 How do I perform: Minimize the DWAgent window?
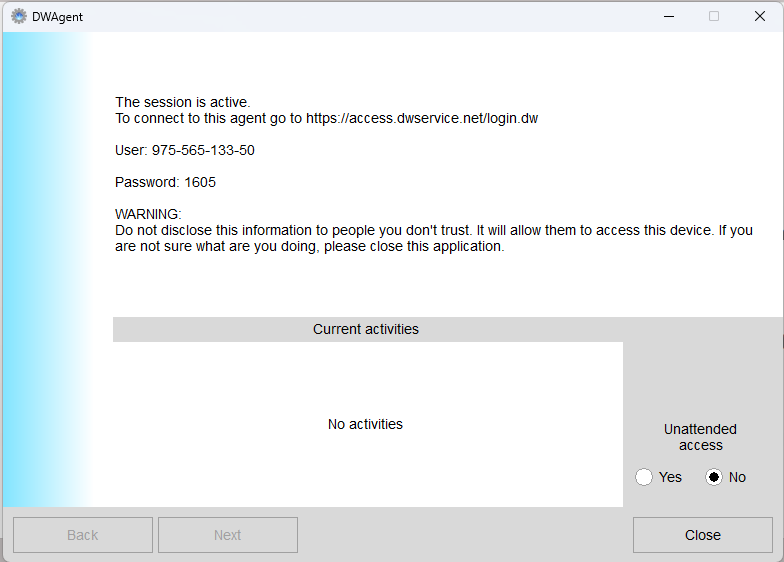coord(668,16)
